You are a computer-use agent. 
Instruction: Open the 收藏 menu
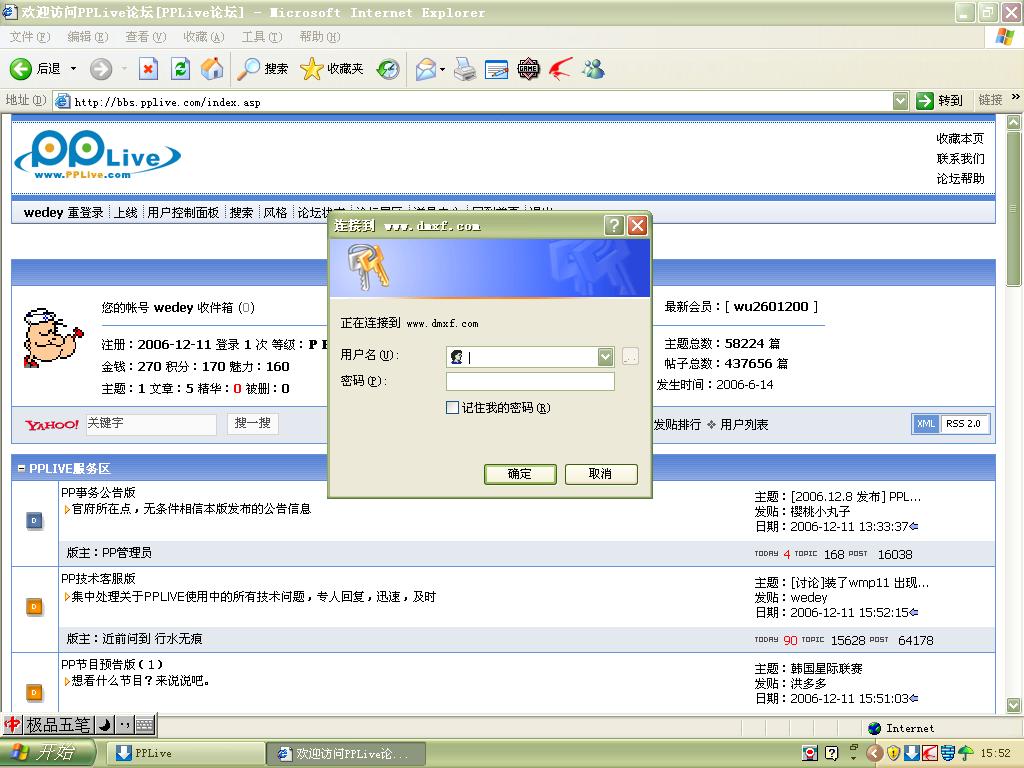click(x=204, y=37)
